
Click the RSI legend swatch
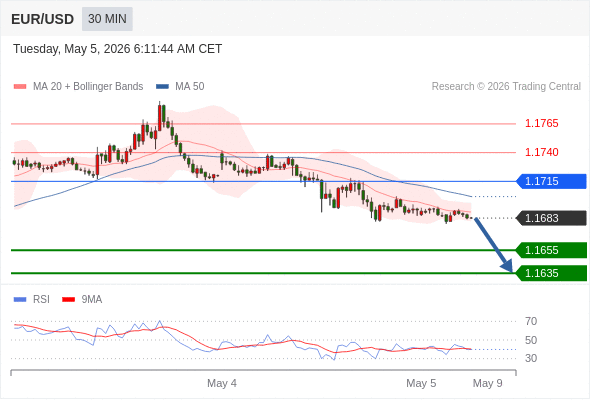point(20,300)
